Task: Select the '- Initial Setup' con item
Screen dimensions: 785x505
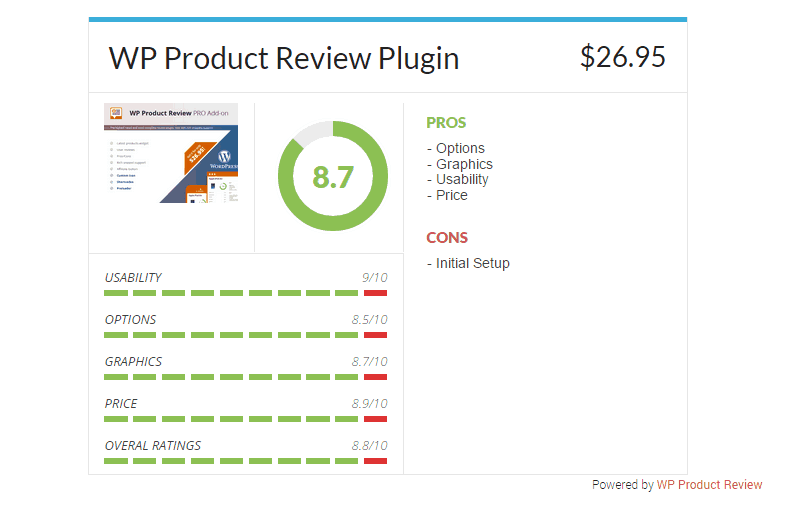Action: 468,263
